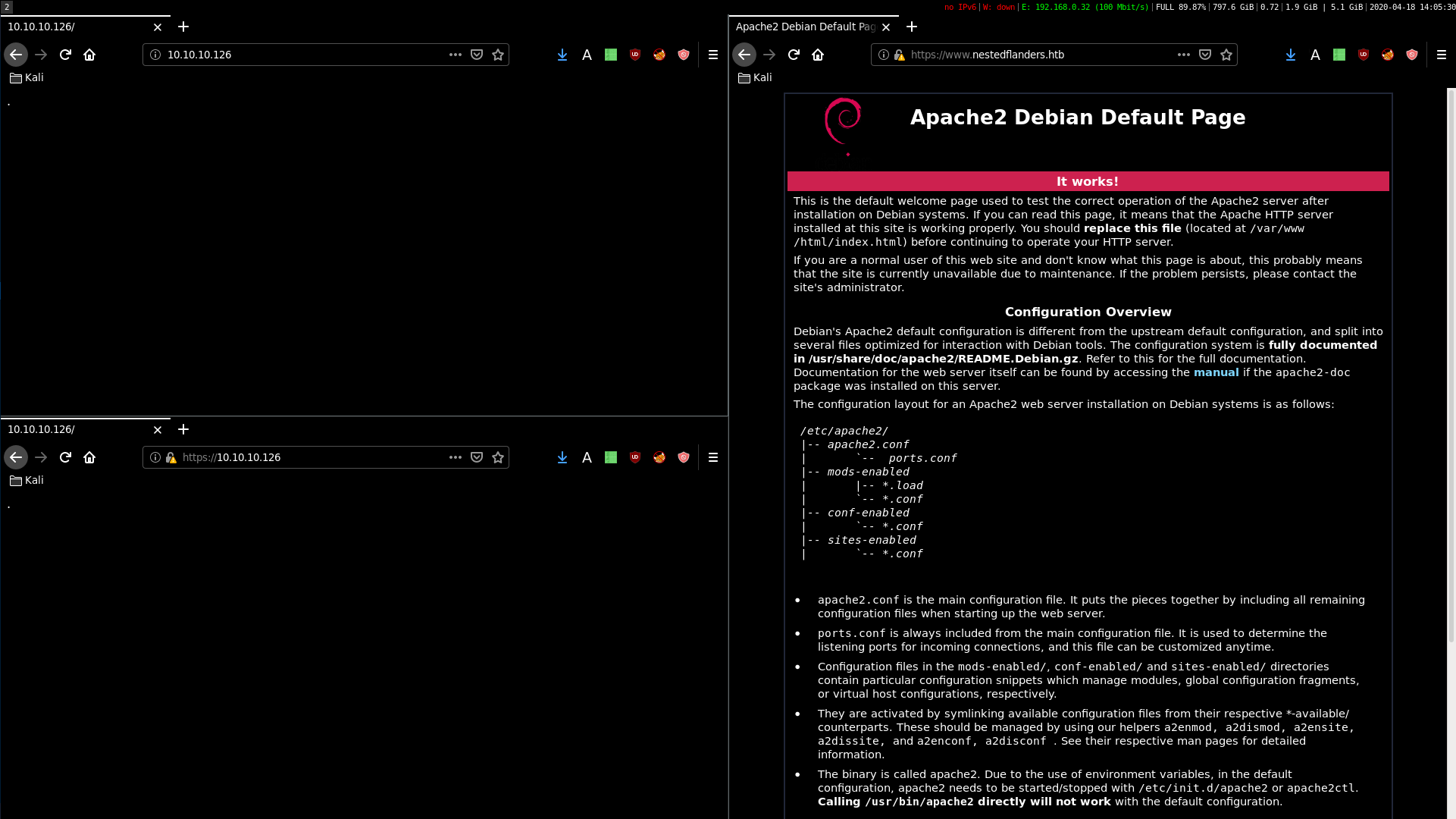This screenshot has width=1456, height=819.
Task: Open page actions menu in bottom-left window
Action: coord(456,457)
